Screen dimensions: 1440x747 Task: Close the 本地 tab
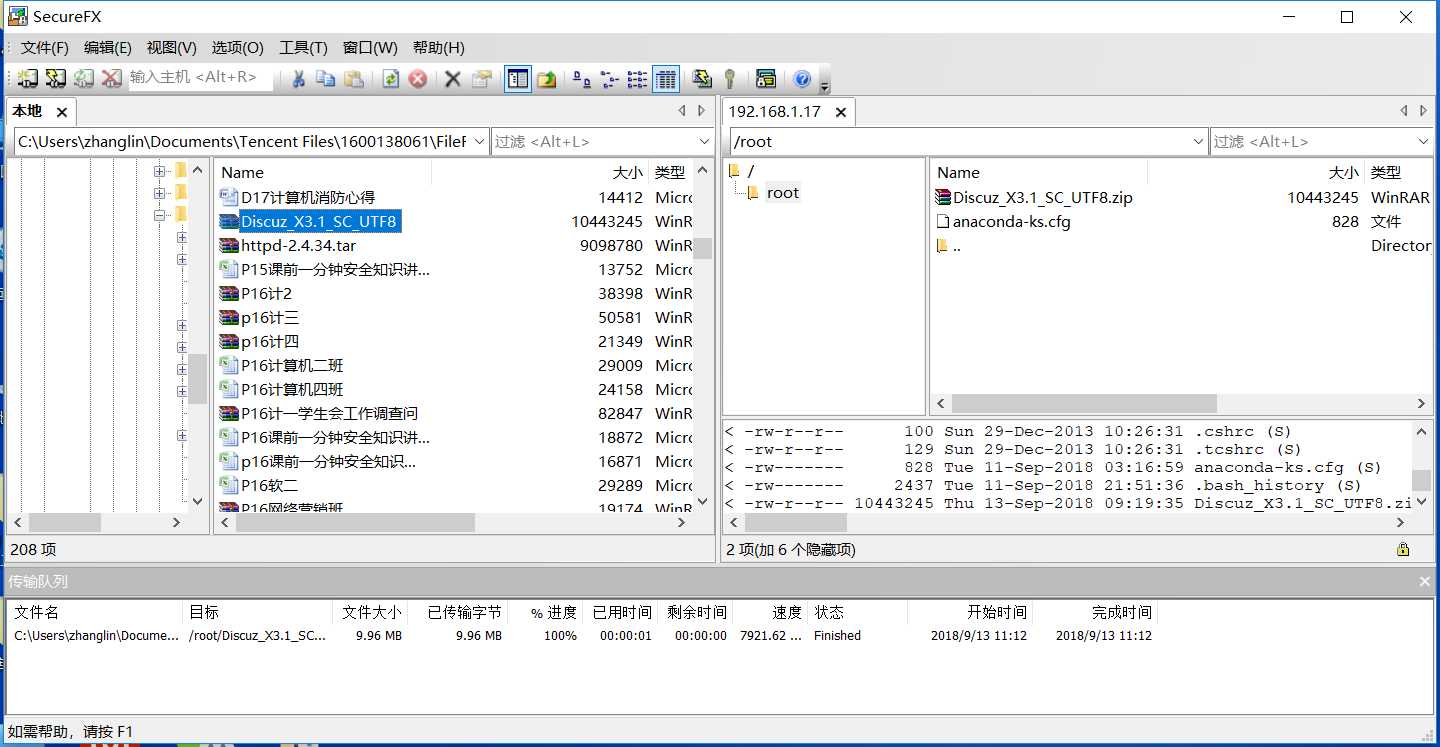[x=62, y=112]
